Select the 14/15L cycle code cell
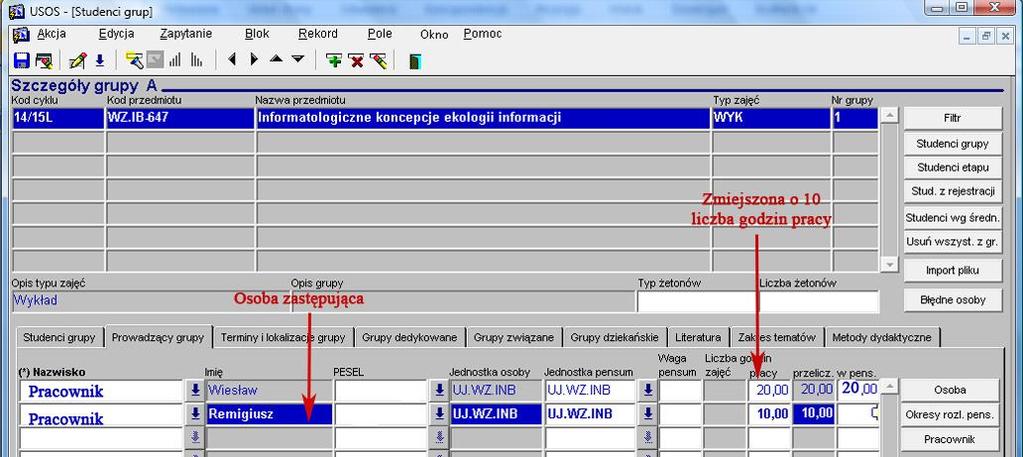This screenshot has height=457, width=1023. point(58,118)
